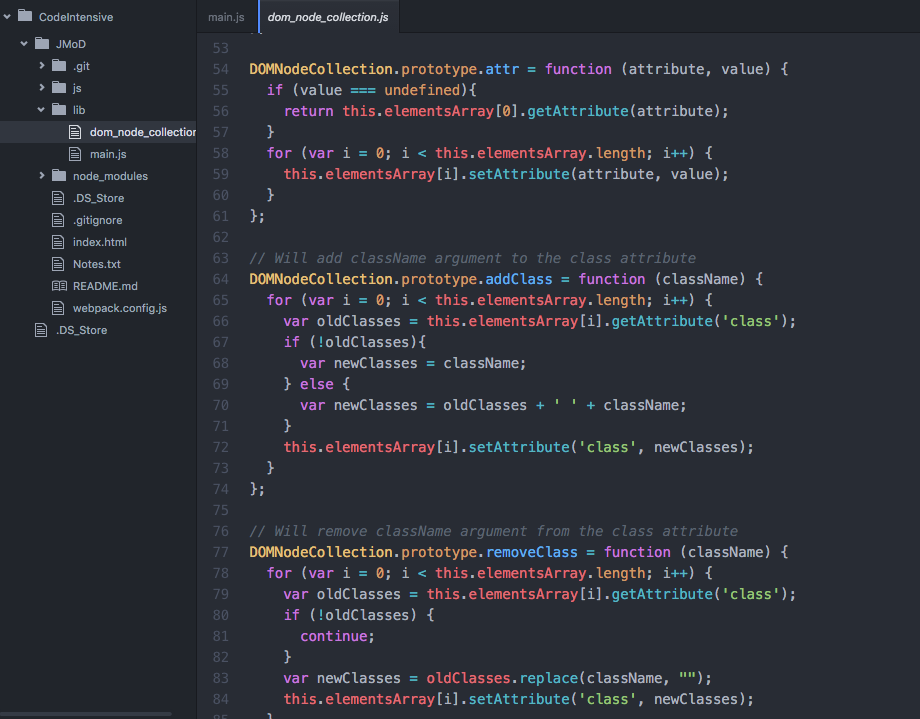Click the file icon next to .gitignore
This screenshot has height=719, width=920.
(58, 220)
